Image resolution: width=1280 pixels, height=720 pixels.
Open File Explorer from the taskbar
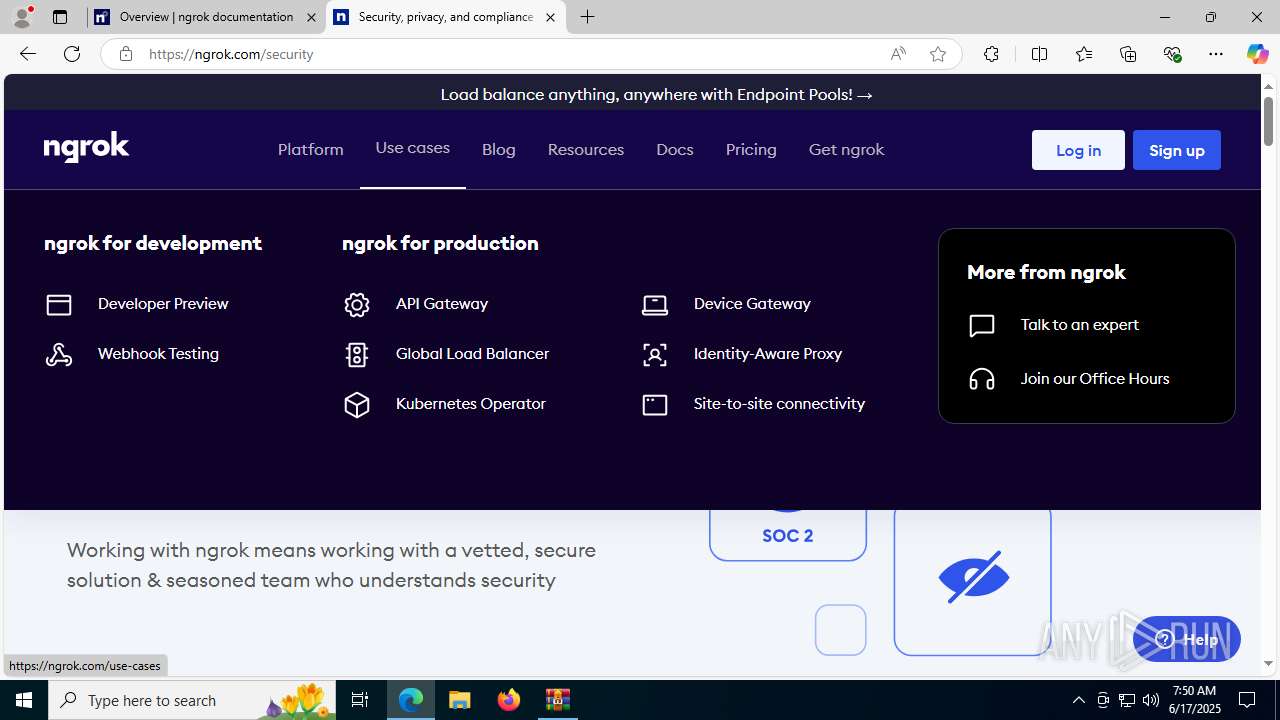tap(460, 700)
